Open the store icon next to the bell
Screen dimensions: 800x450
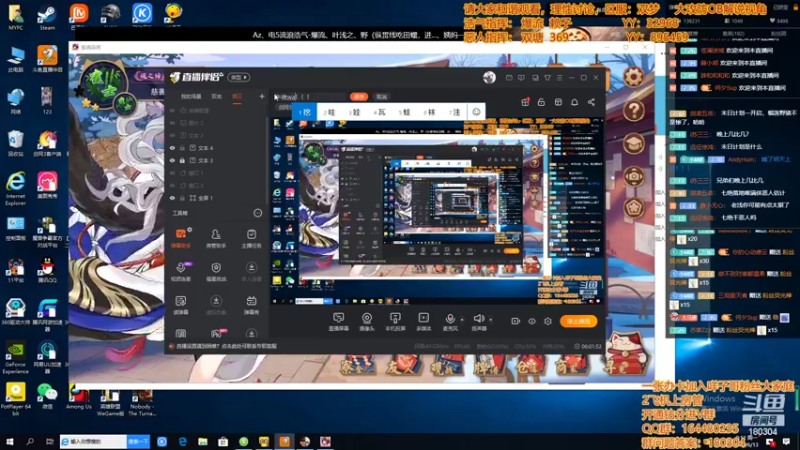pos(558,102)
